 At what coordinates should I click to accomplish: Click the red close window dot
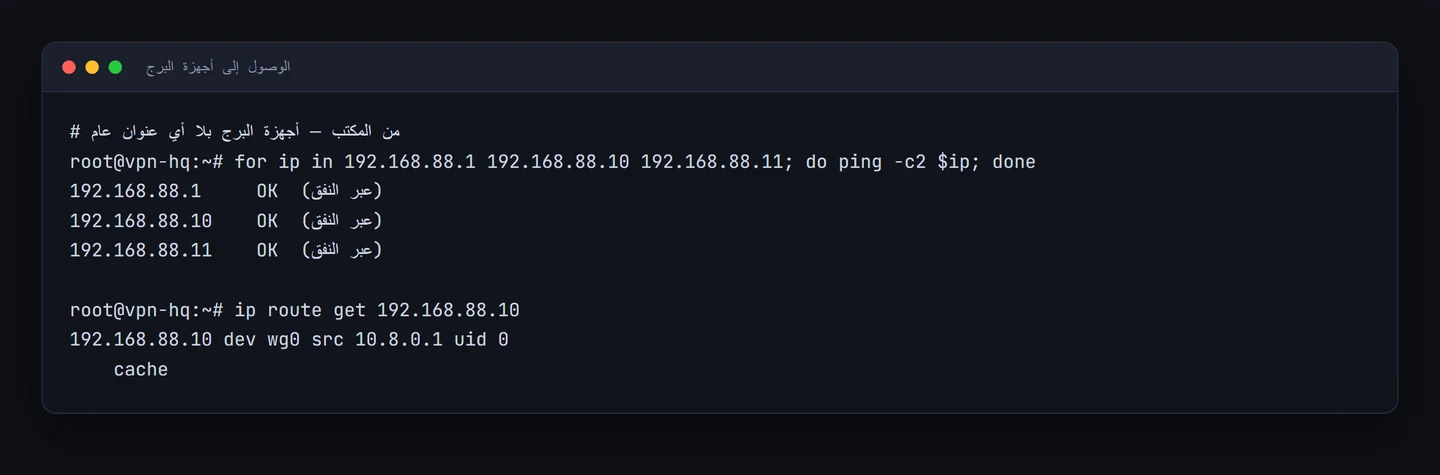69,67
